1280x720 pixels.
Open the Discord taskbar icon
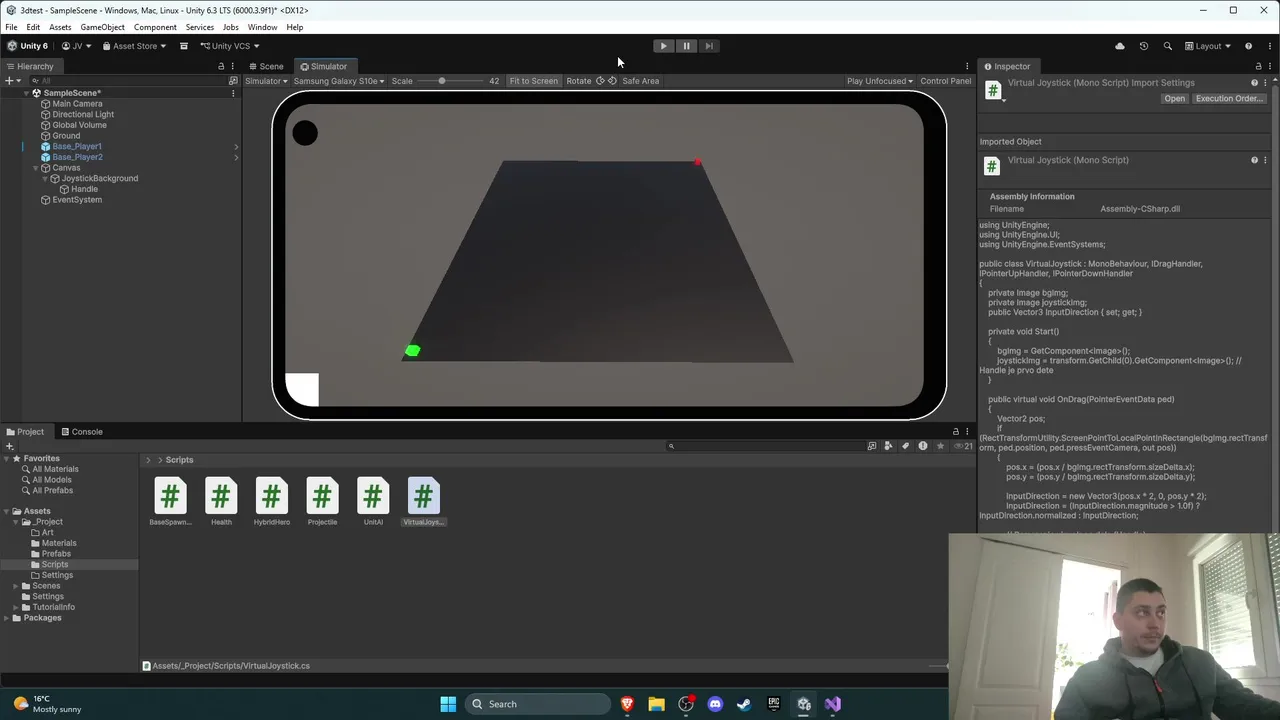(x=715, y=704)
